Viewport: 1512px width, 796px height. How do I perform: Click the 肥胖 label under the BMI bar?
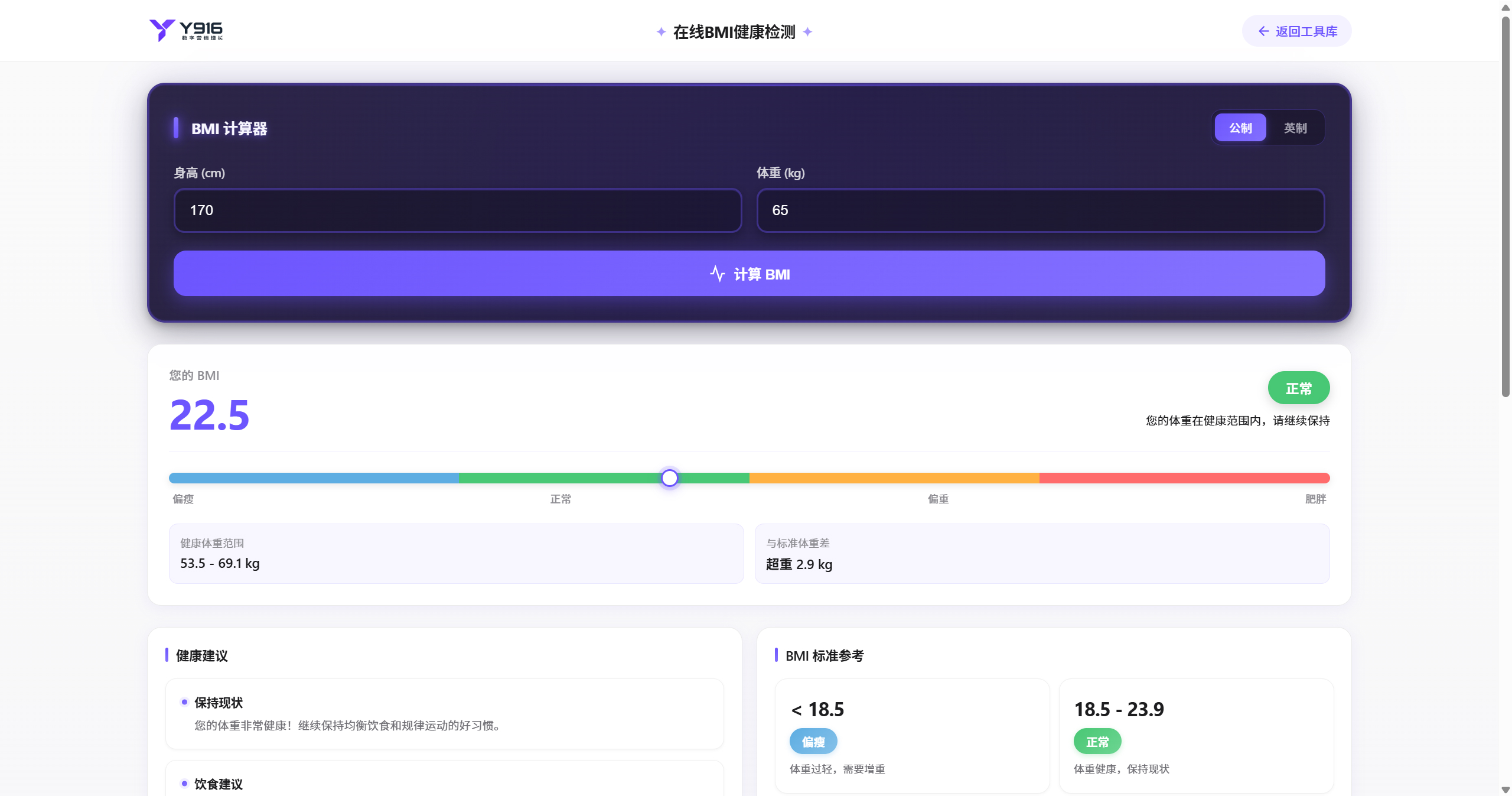click(x=1315, y=499)
